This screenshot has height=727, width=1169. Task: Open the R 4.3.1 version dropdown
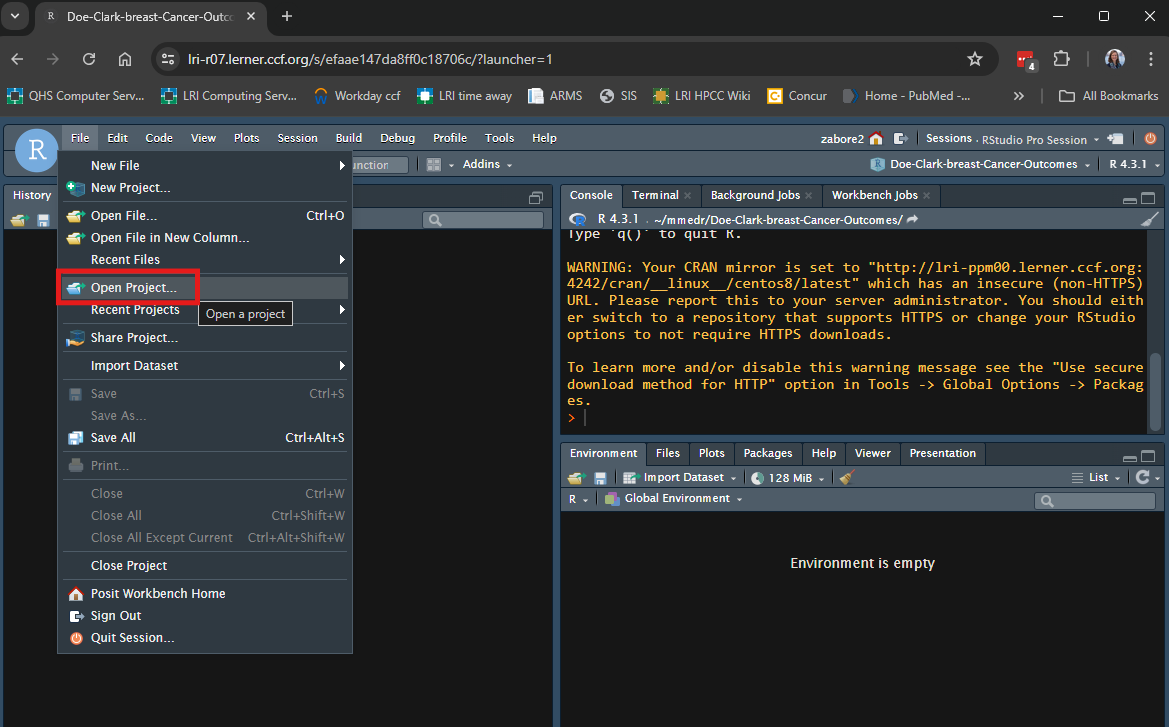tap(1134, 164)
